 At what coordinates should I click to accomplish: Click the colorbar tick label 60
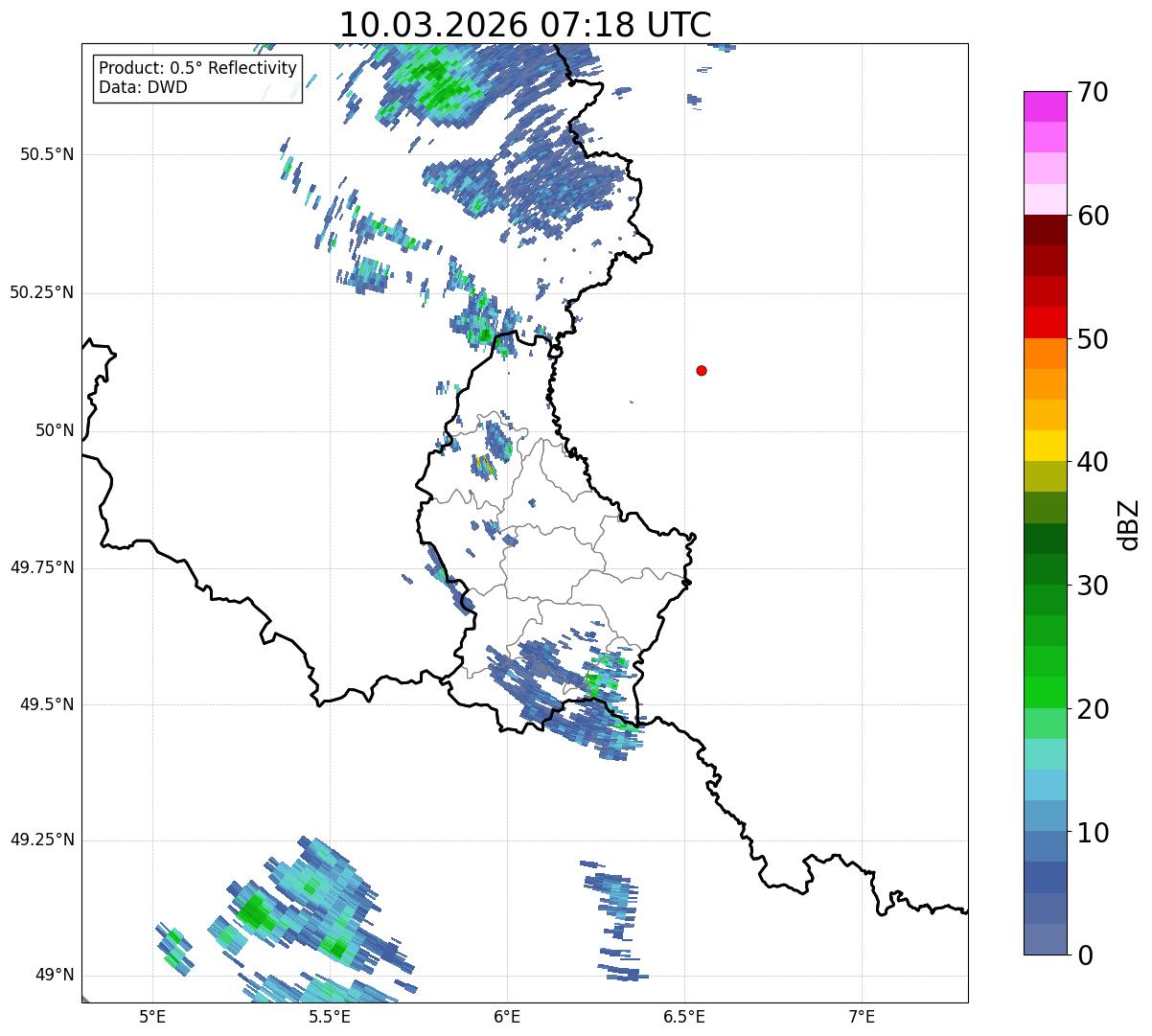click(1093, 217)
